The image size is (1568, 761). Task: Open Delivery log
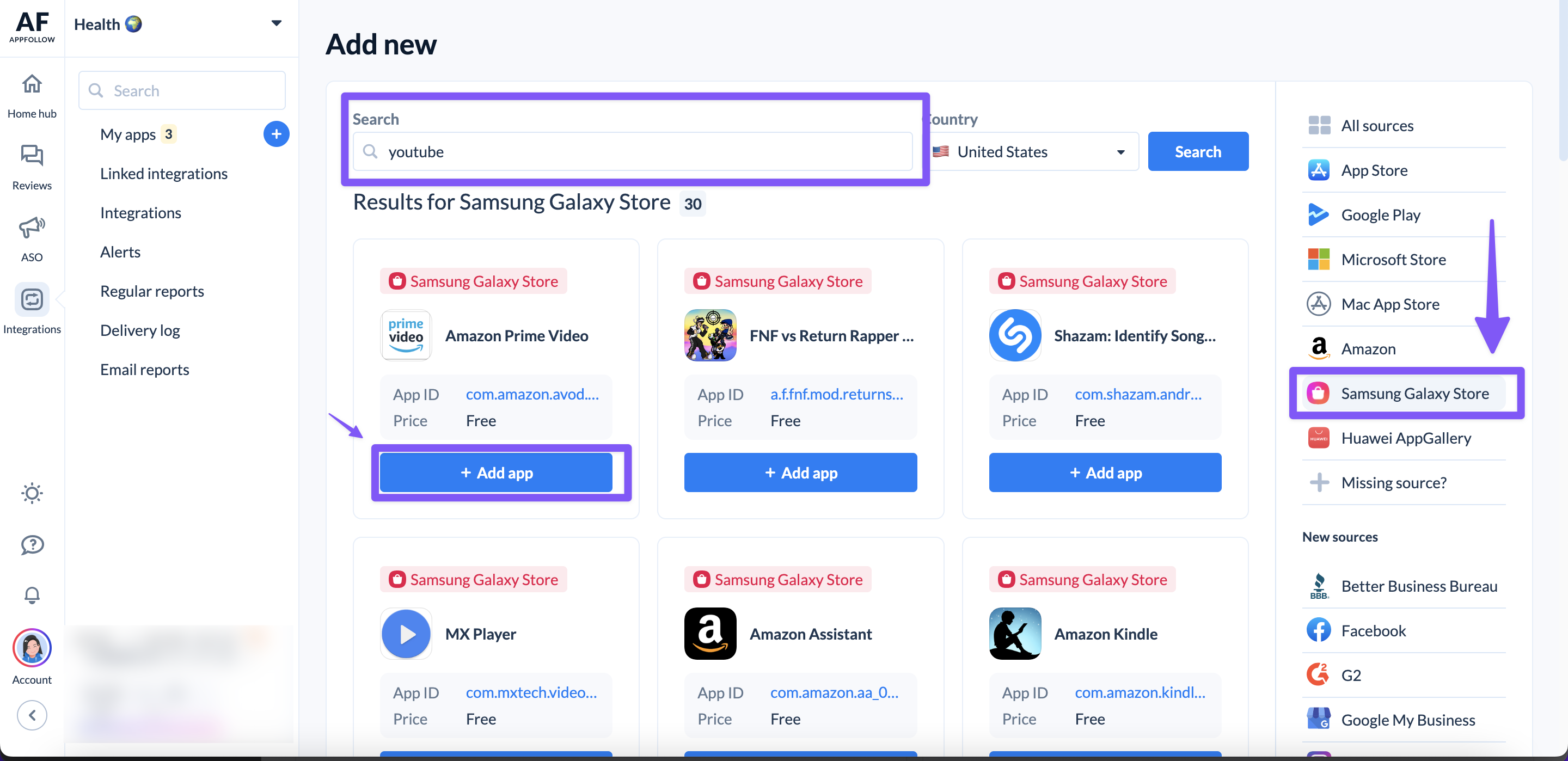click(x=140, y=330)
